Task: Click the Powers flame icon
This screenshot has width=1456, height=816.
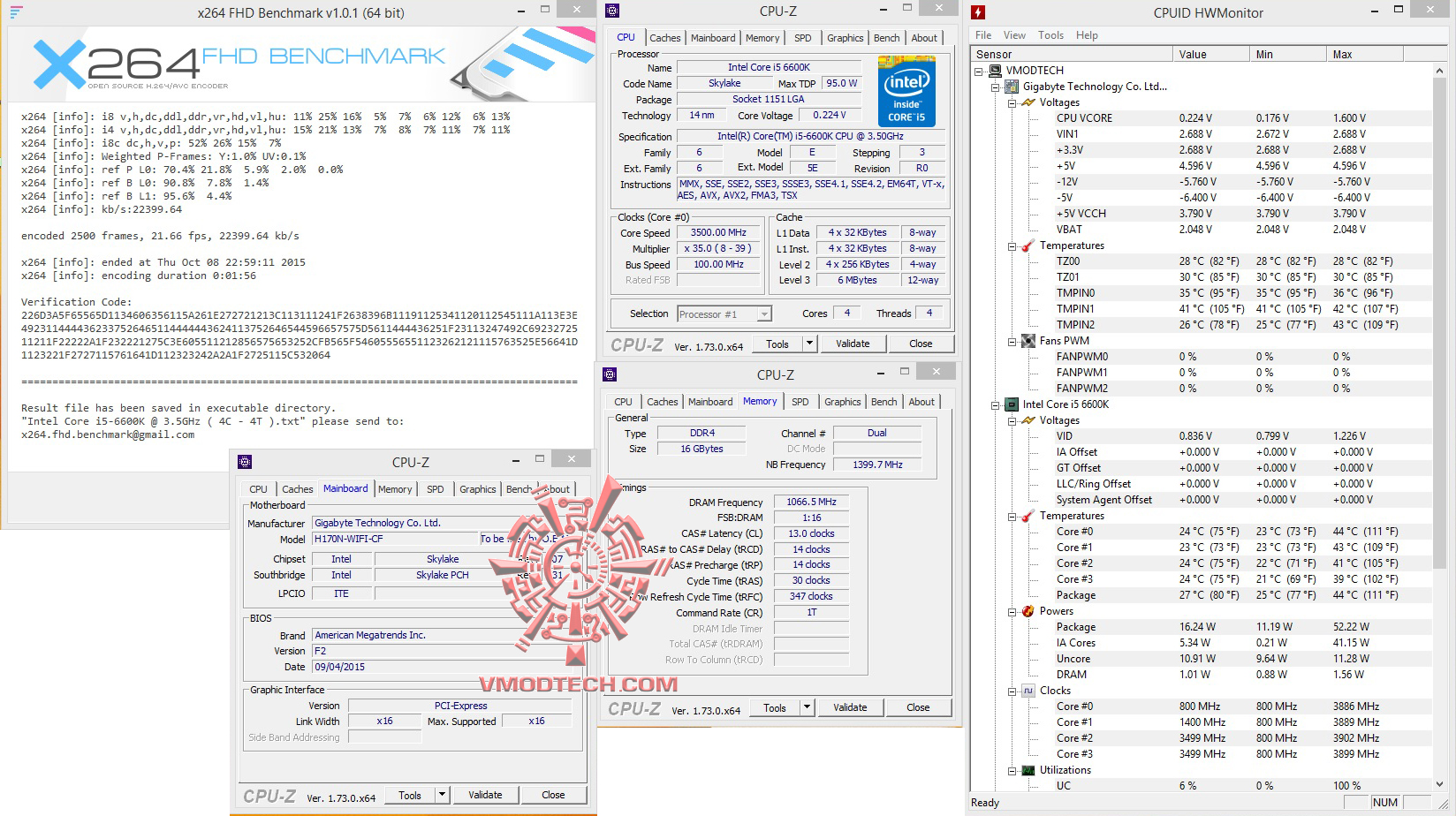Action: (1028, 611)
